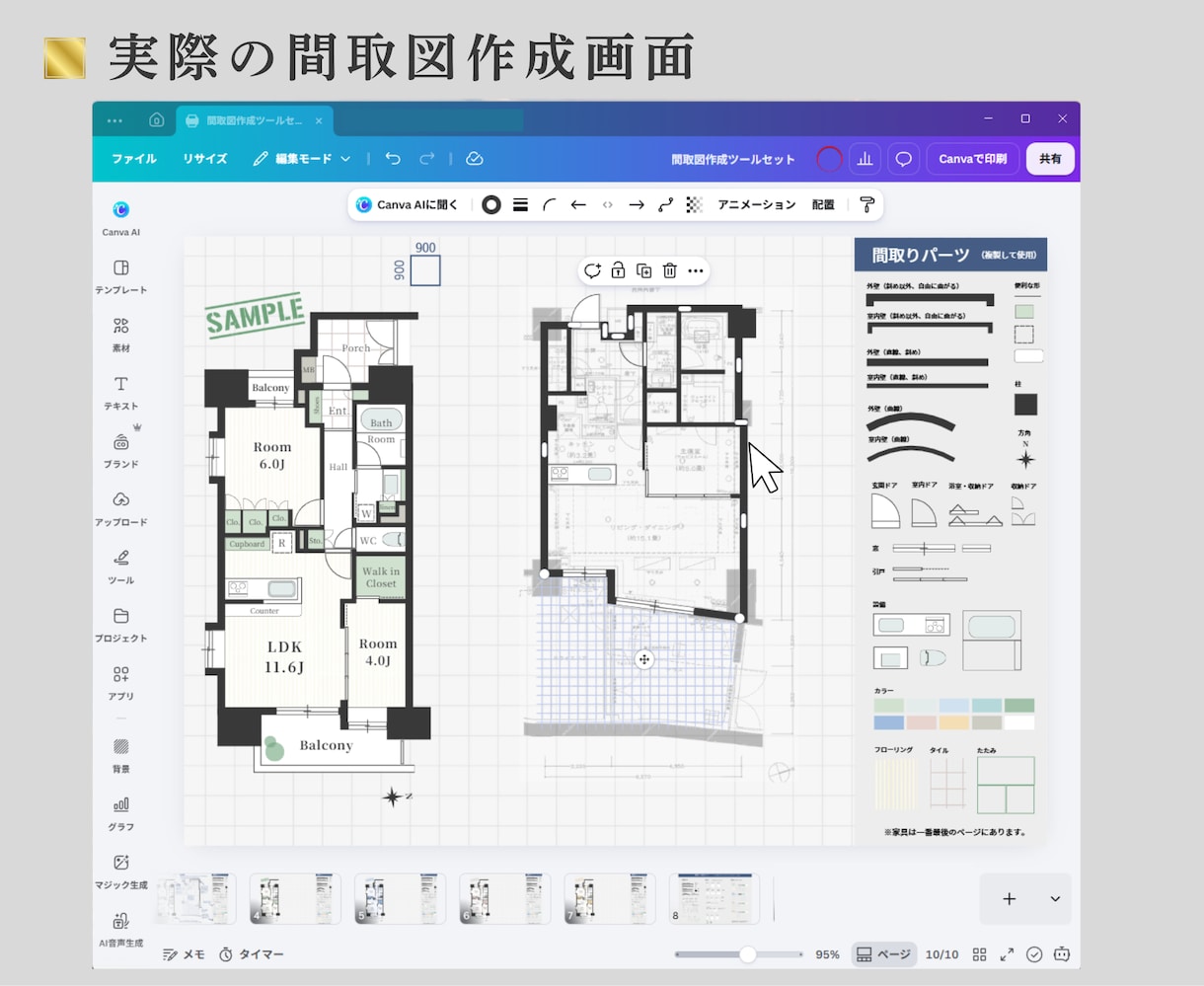Choose the line end arrow option
This screenshot has width=1204, height=986.
click(637, 205)
